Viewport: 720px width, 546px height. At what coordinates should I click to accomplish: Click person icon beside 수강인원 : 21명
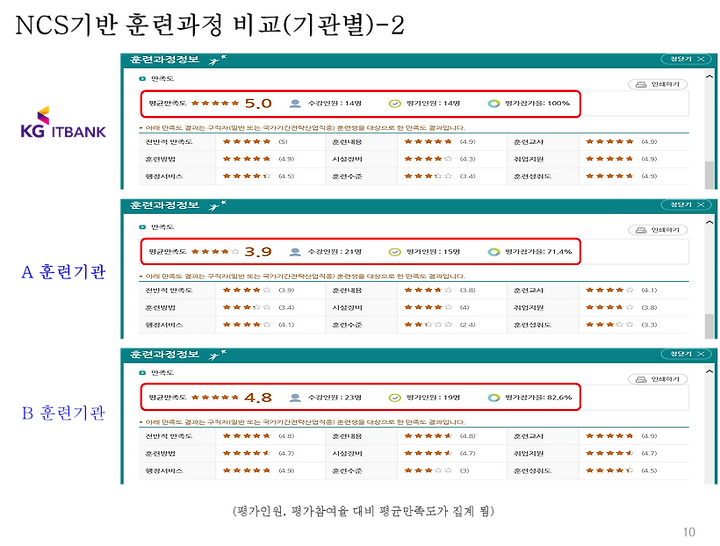pos(295,252)
